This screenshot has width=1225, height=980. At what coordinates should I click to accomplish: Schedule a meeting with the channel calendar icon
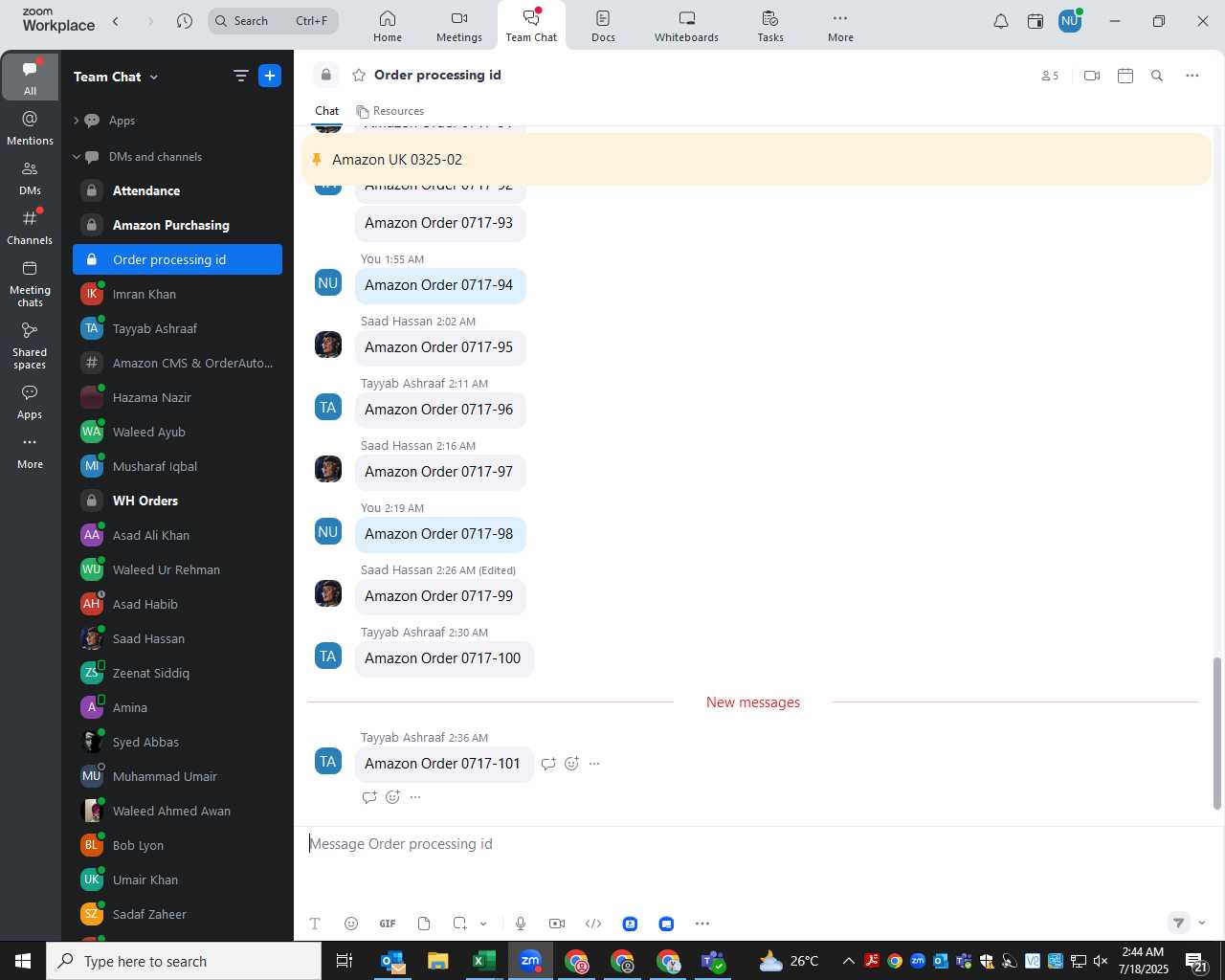tap(1125, 76)
